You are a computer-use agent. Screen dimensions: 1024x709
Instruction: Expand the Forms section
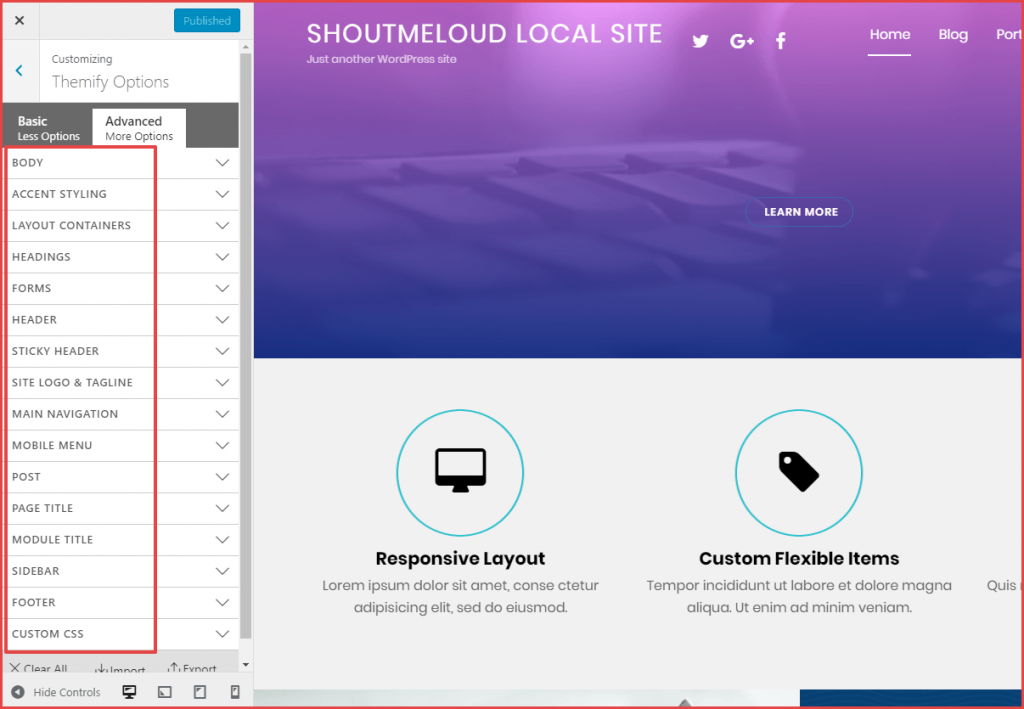[x=121, y=288]
